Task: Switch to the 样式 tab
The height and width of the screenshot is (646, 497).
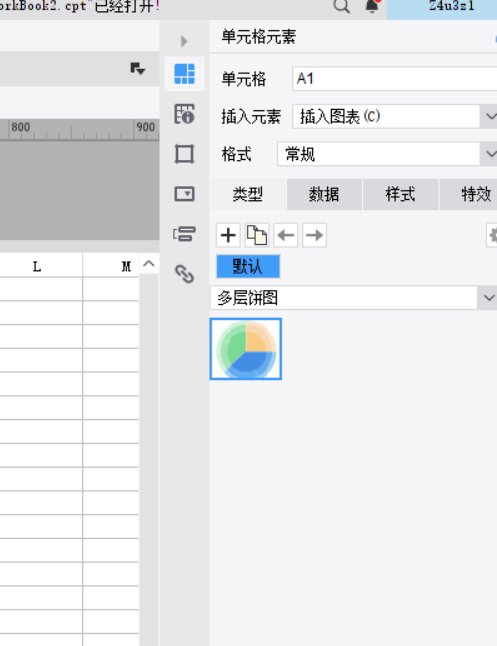Action: [x=401, y=194]
